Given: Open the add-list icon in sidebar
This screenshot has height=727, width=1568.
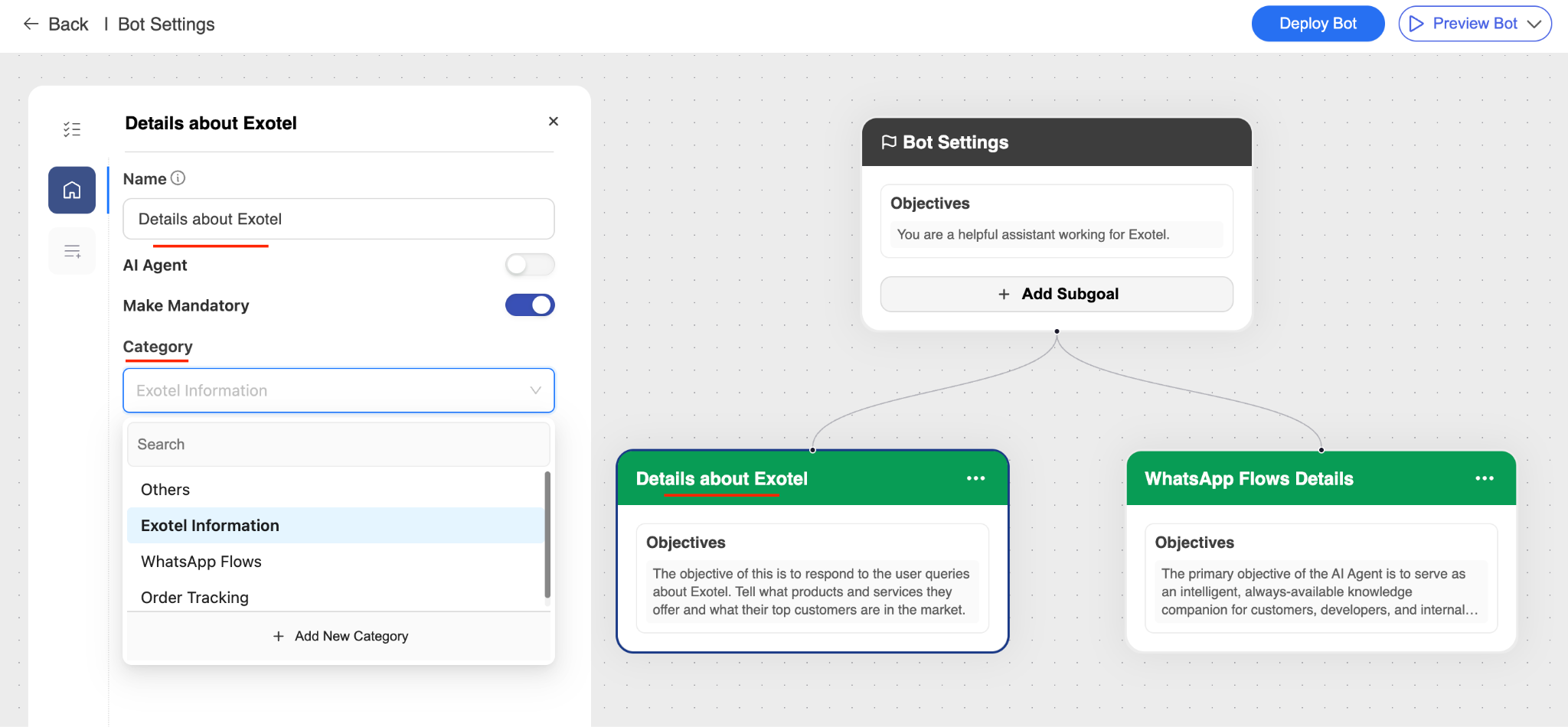Looking at the screenshot, I should tap(72, 251).
